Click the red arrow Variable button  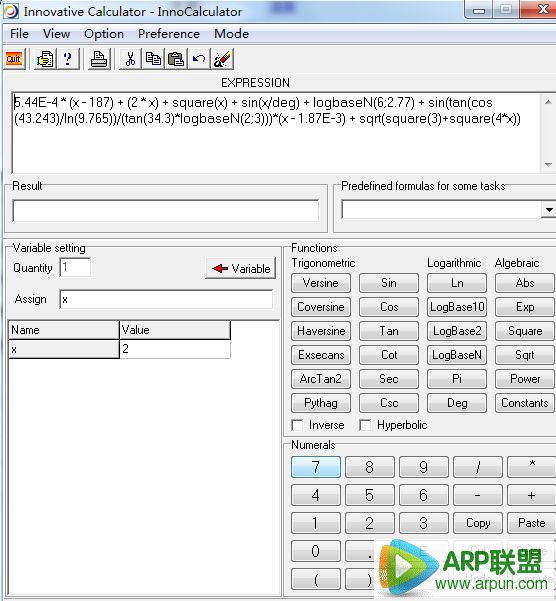[x=241, y=268]
